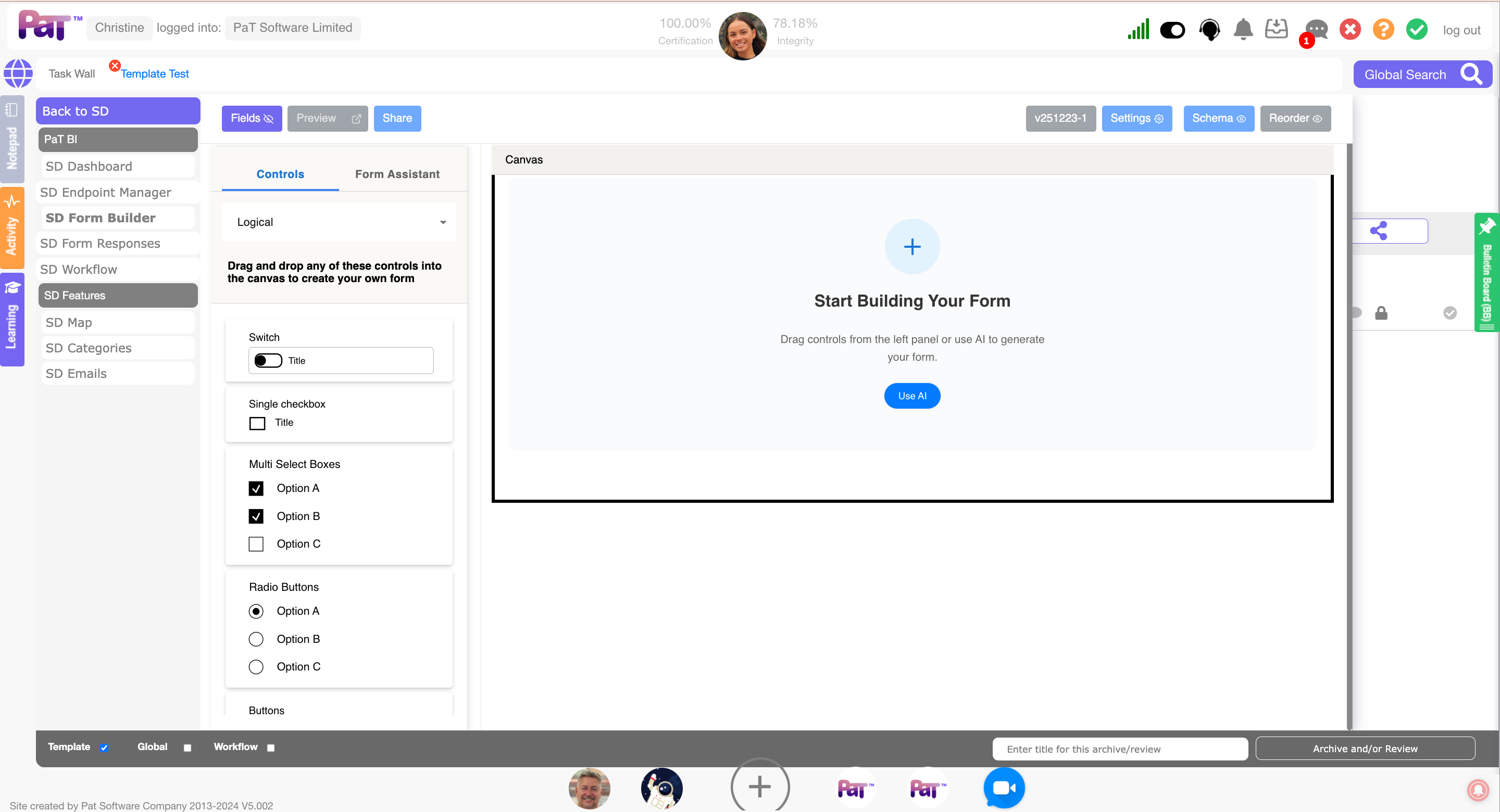Click the orange help question icon
1500x812 pixels.
tap(1383, 29)
